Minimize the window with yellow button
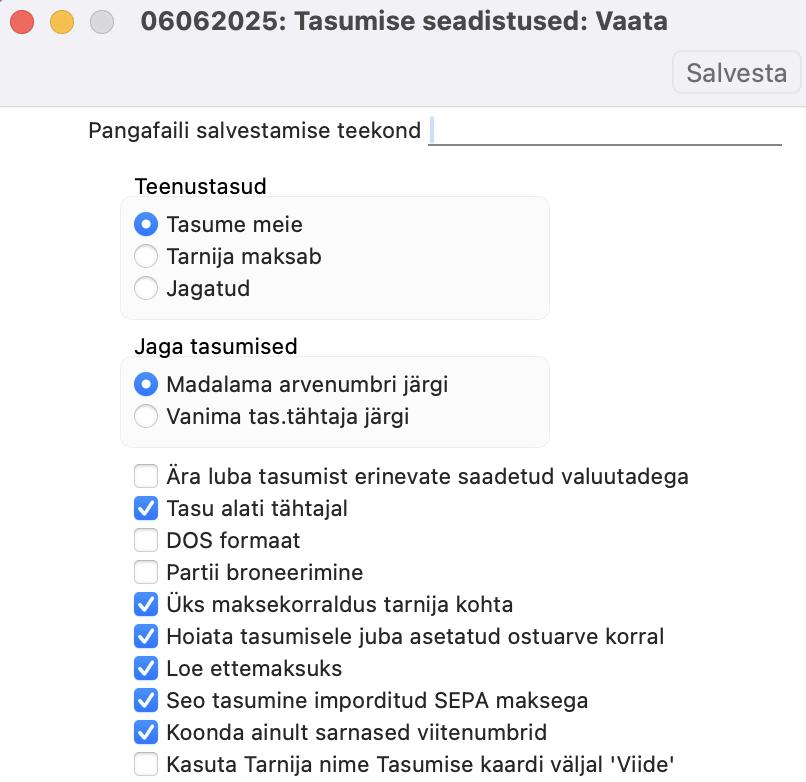Viewport: 806px width, 782px height. [x=62, y=21]
